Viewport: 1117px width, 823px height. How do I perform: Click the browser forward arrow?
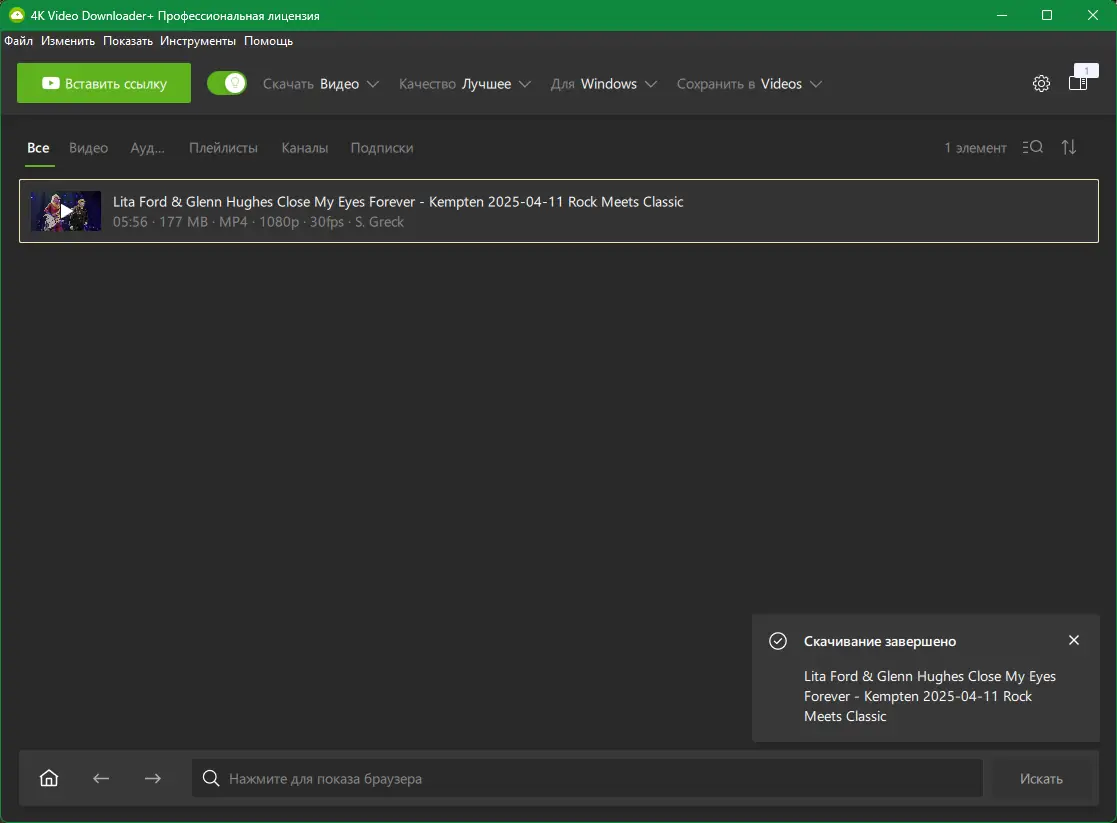coord(152,778)
